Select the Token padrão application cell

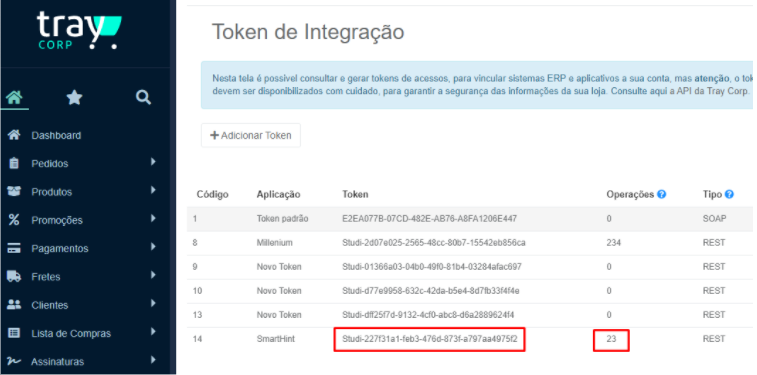pyautogui.click(x=282, y=219)
